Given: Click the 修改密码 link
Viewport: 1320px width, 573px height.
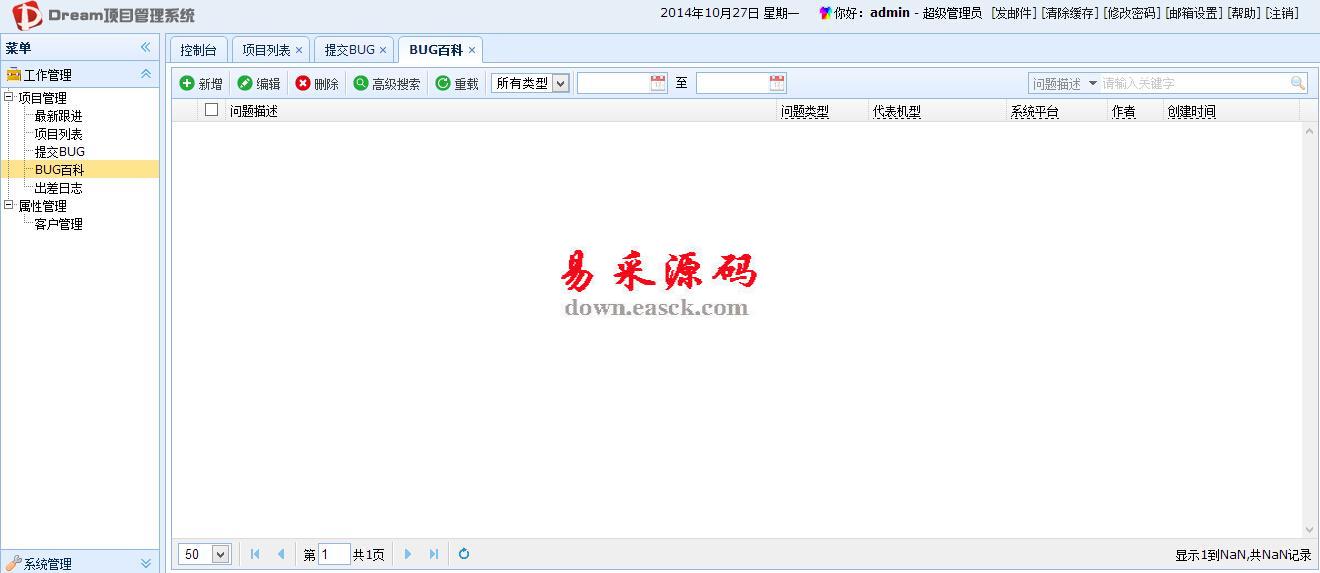Looking at the screenshot, I should pyautogui.click(x=1132, y=13).
